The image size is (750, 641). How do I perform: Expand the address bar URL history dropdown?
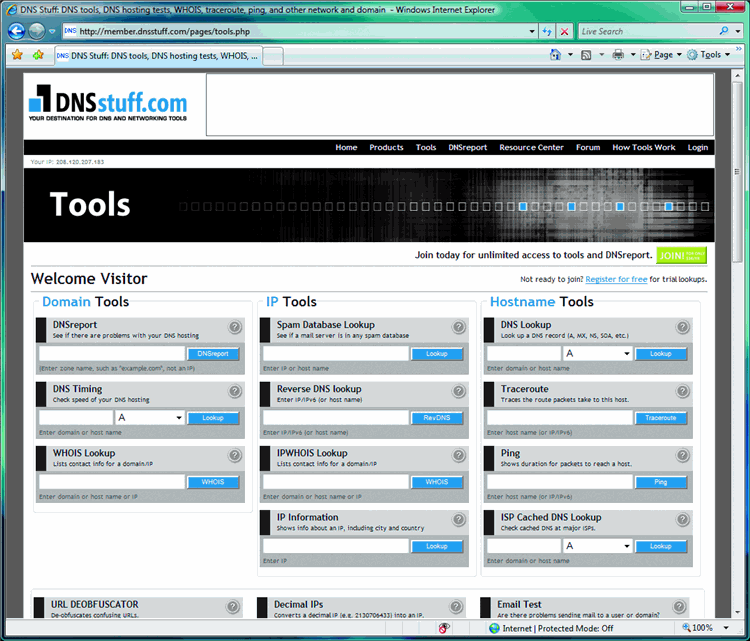point(532,32)
